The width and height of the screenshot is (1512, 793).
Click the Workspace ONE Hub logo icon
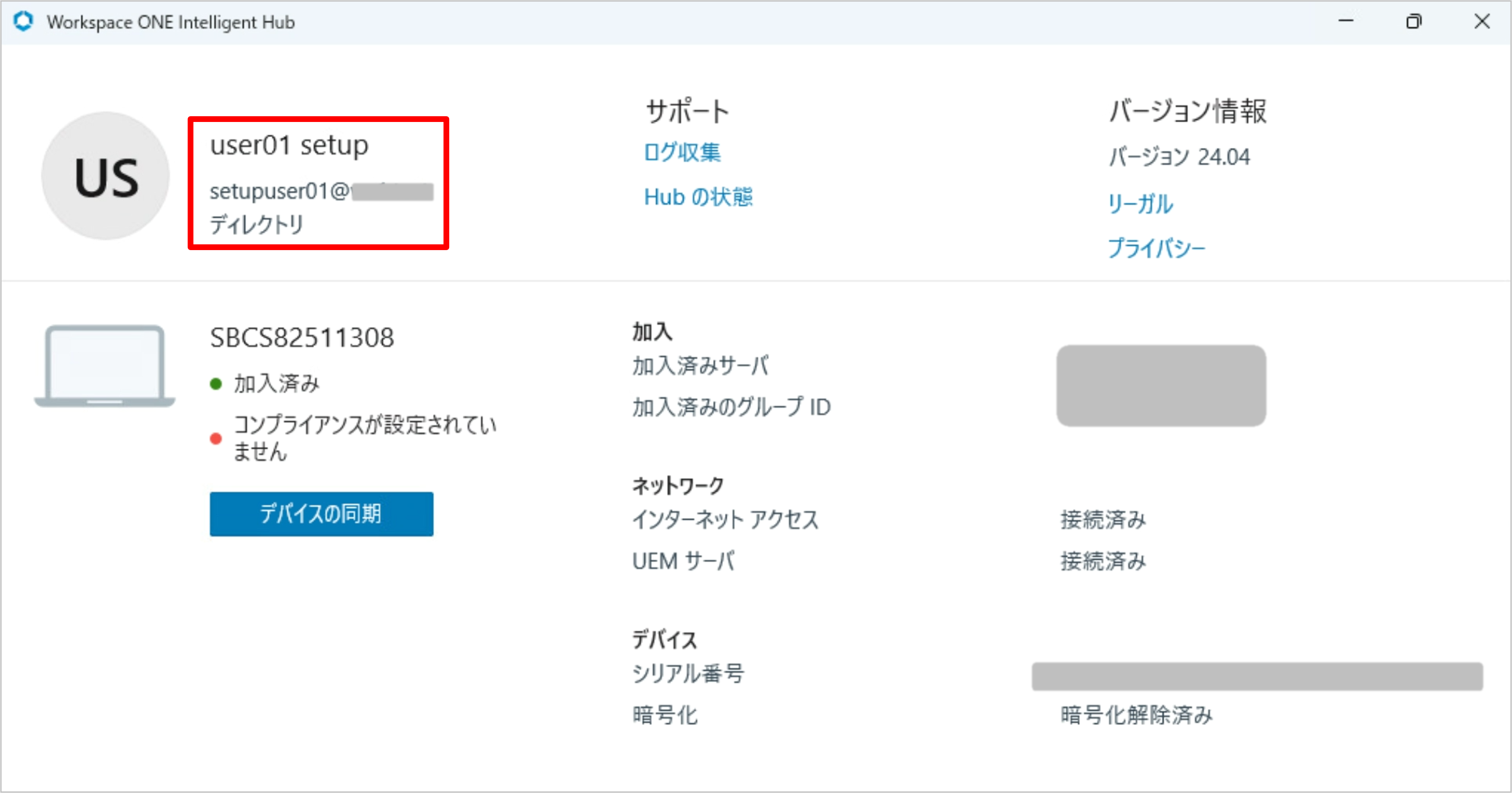23,22
